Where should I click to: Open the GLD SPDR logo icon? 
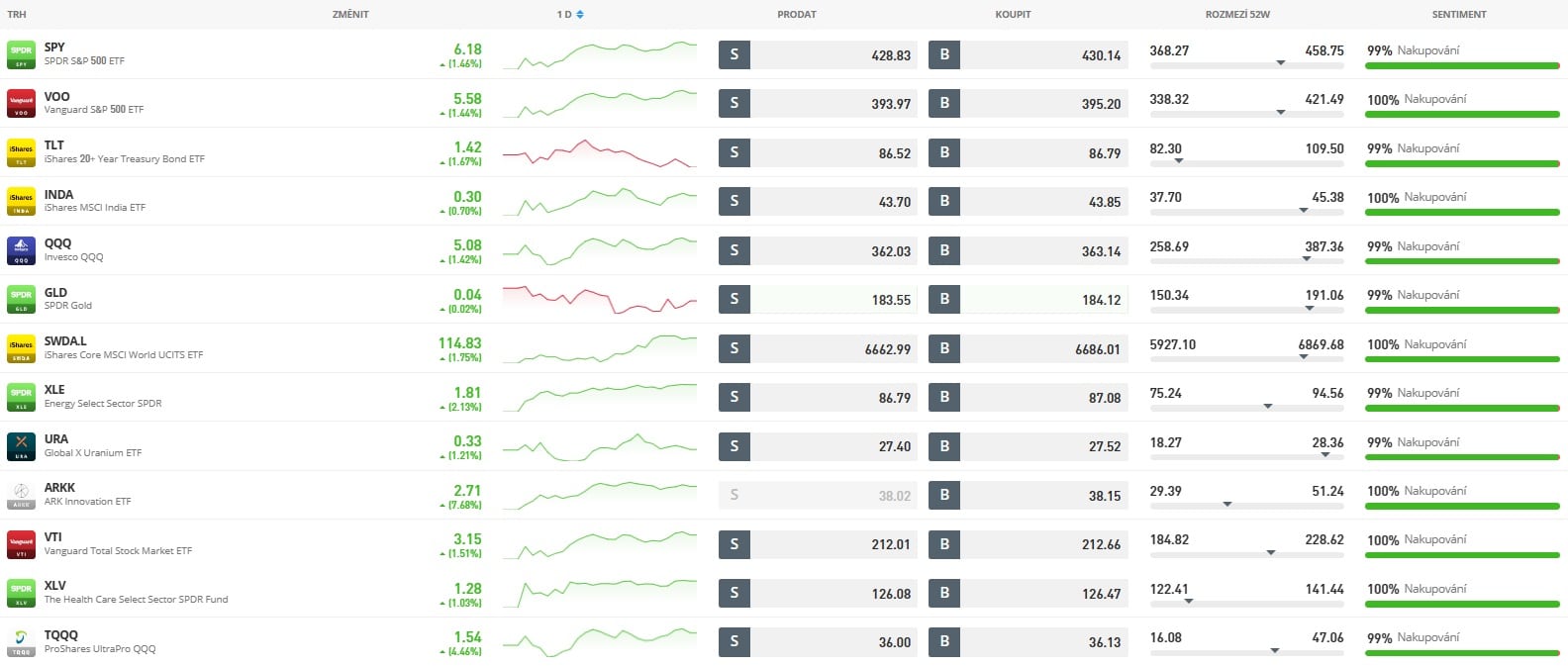click(x=21, y=299)
